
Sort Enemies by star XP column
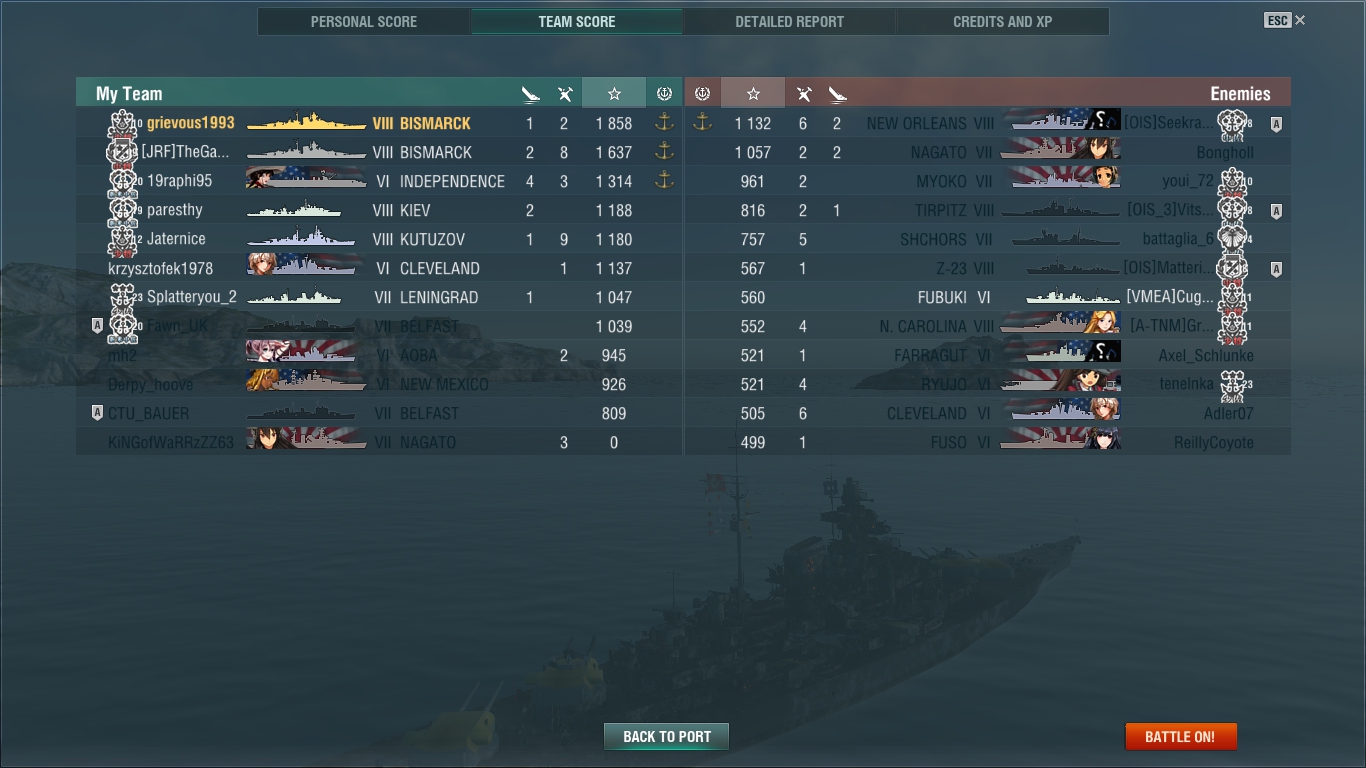tap(753, 94)
